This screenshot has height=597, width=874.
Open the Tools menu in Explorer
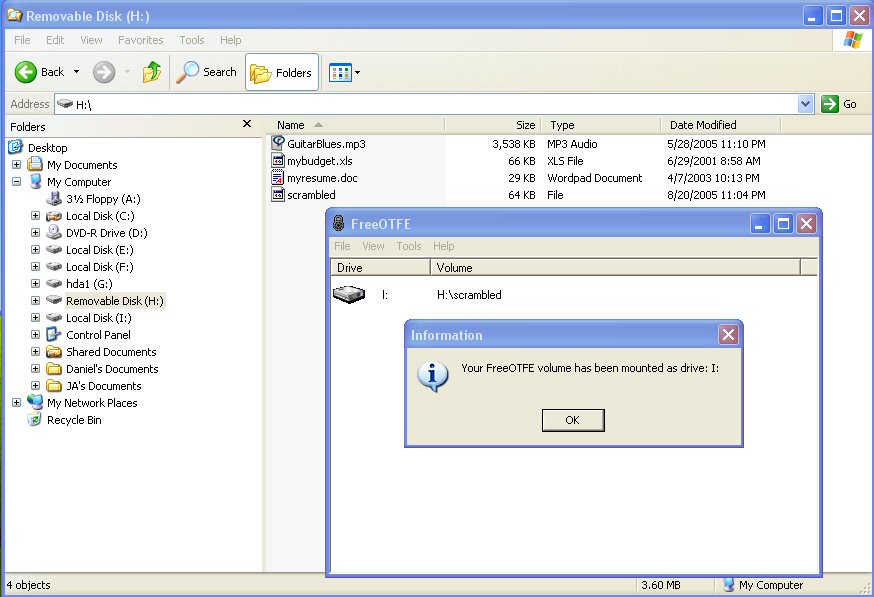(192, 40)
